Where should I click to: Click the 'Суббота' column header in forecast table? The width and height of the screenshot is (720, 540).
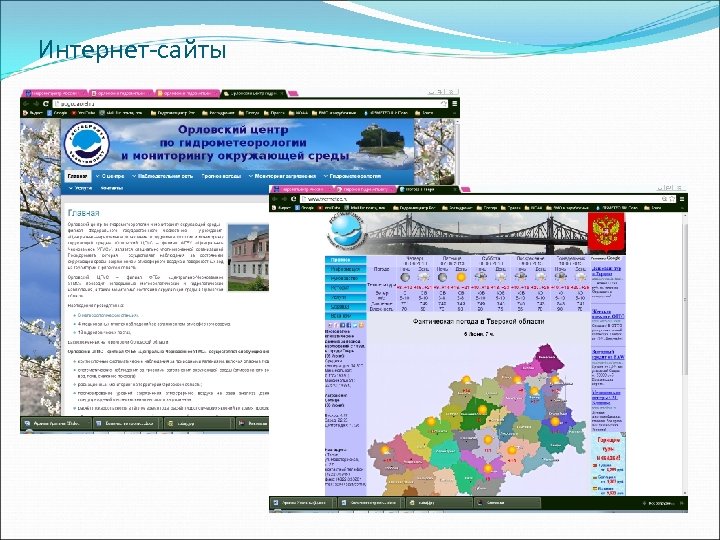click(x=490, y=259)
